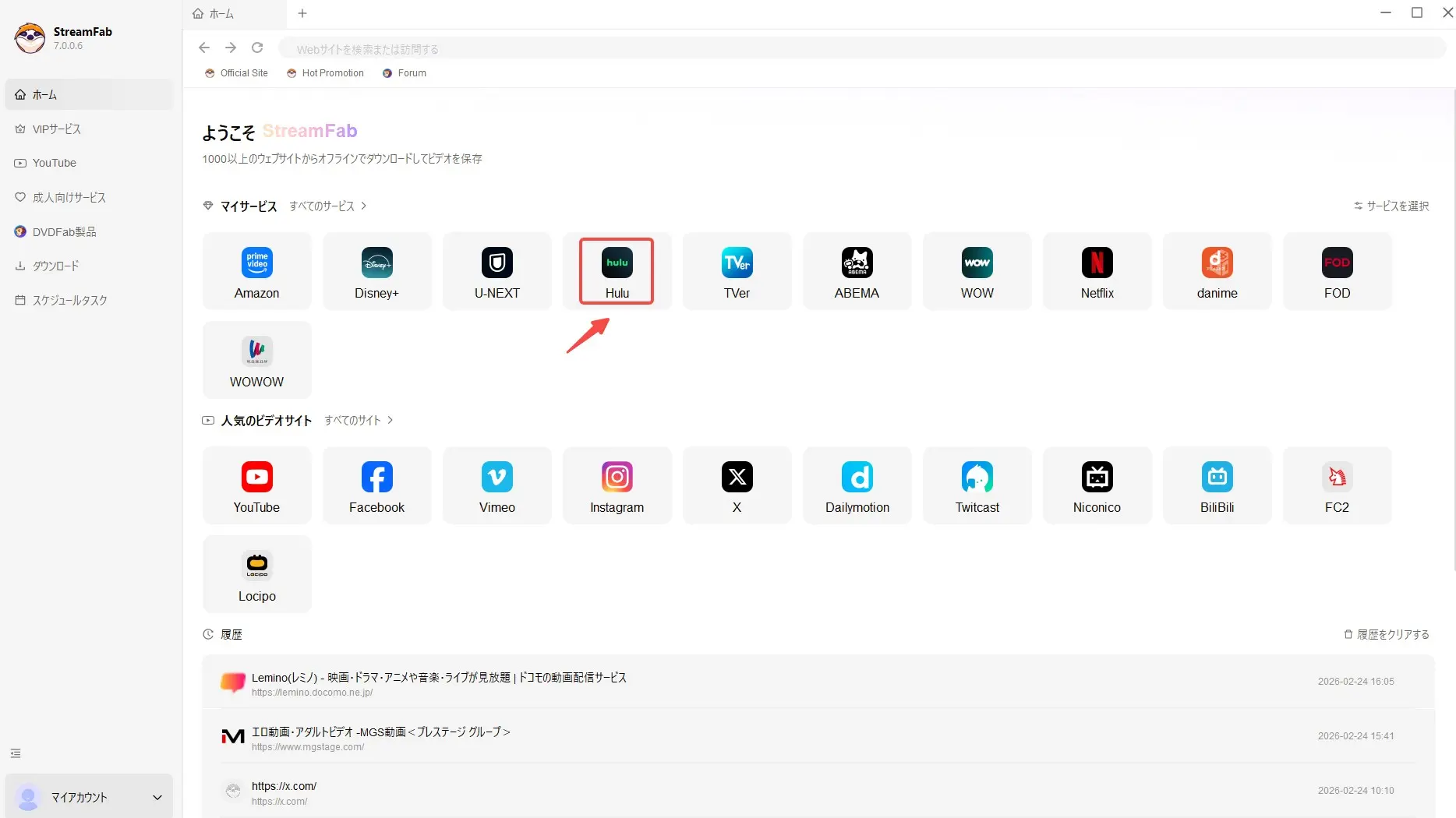Select ホーム in the sidebar
This screenshot has height=818, width=1456.
tap(89, 94)
